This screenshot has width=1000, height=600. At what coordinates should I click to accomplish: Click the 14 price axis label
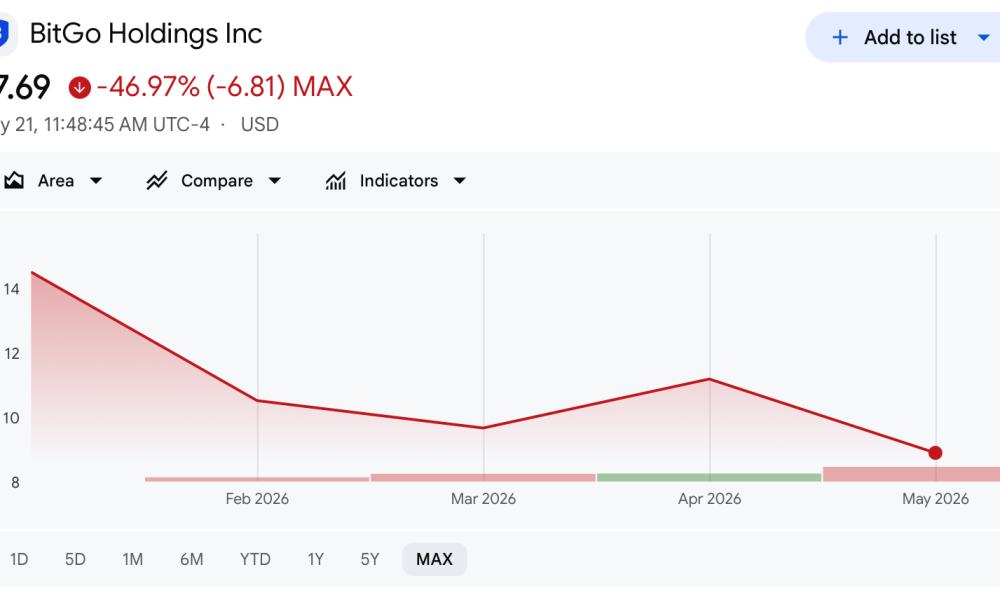tap(11, 289)
